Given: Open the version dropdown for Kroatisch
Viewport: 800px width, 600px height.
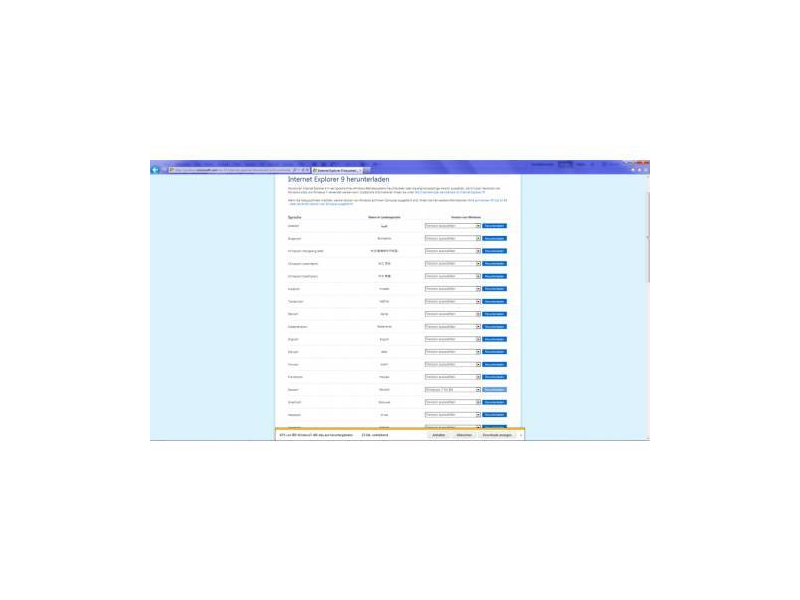Looking at the screenshot, I should [x=453, y=289].
